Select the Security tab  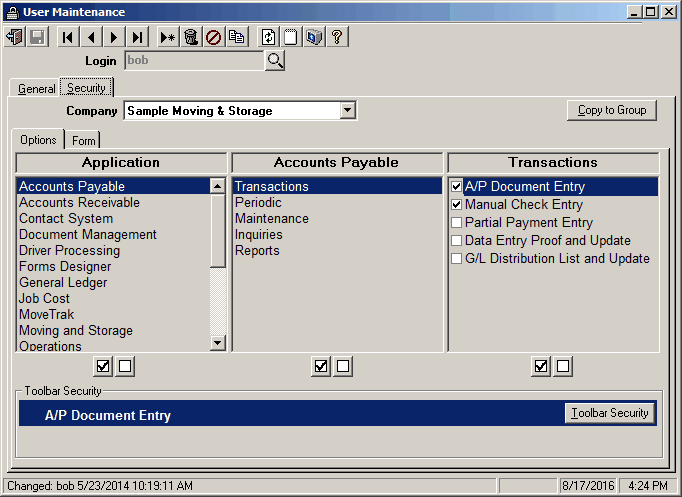coord(86,87)
